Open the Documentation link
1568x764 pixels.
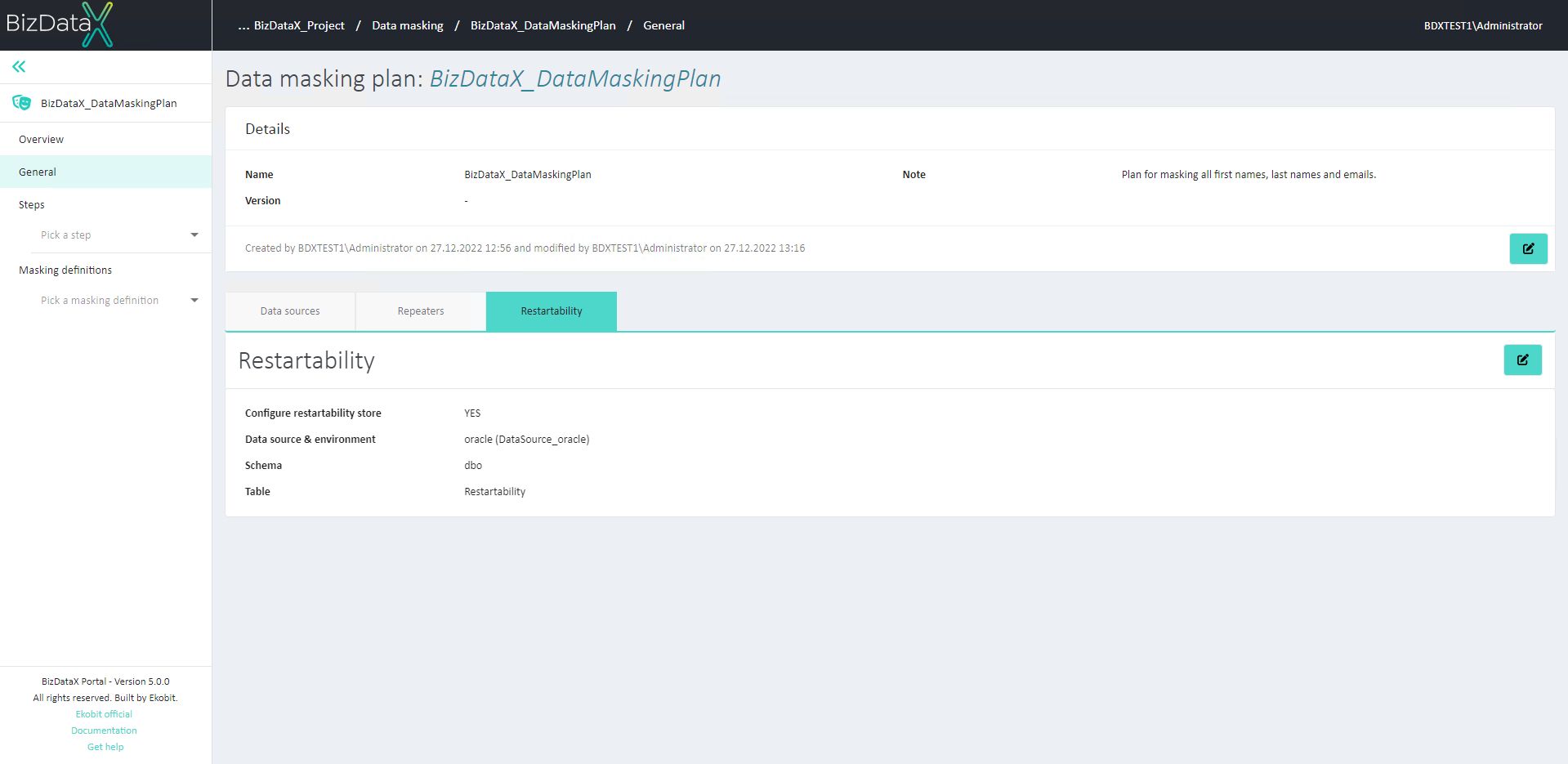point(104,730)
